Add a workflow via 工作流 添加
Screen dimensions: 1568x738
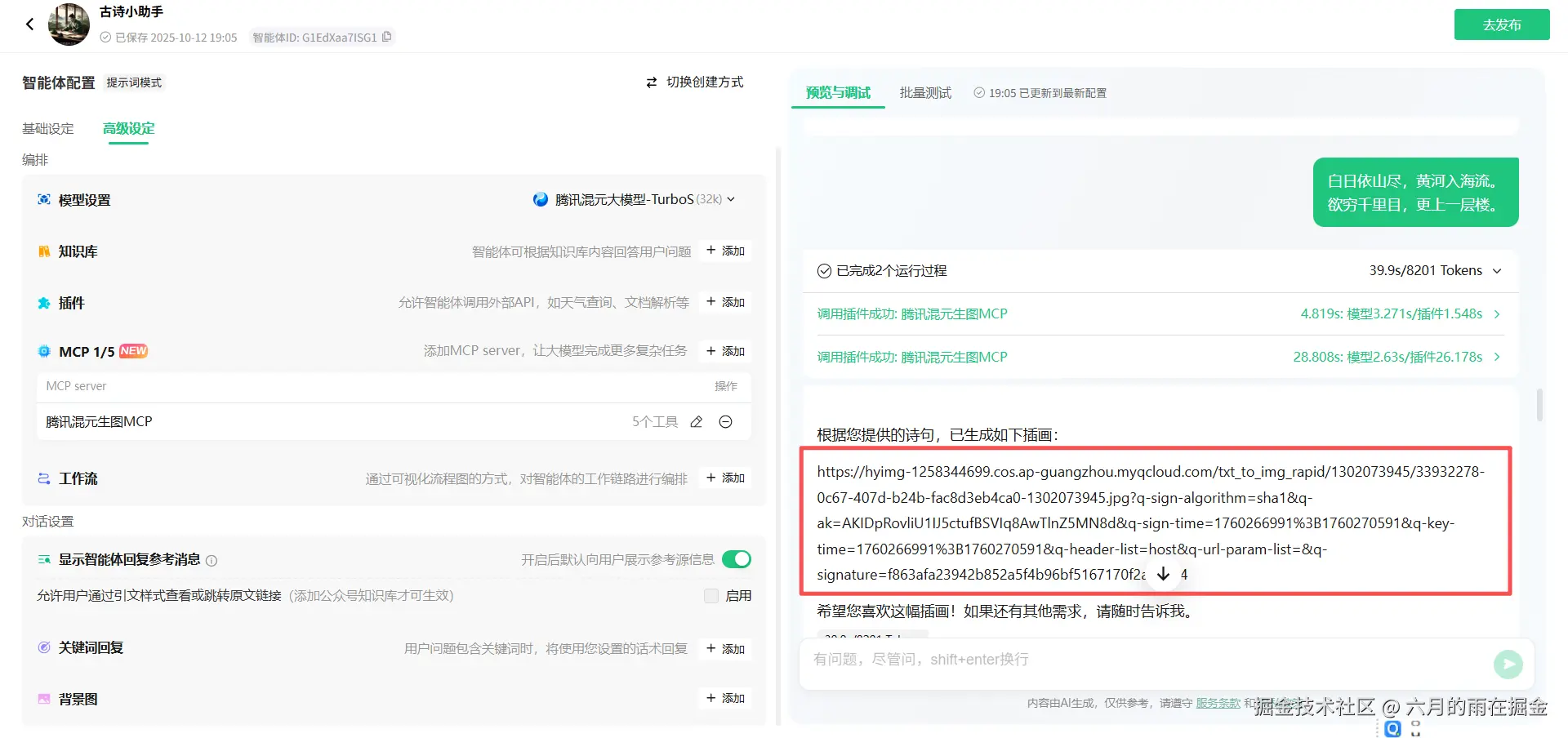point(725,478)
